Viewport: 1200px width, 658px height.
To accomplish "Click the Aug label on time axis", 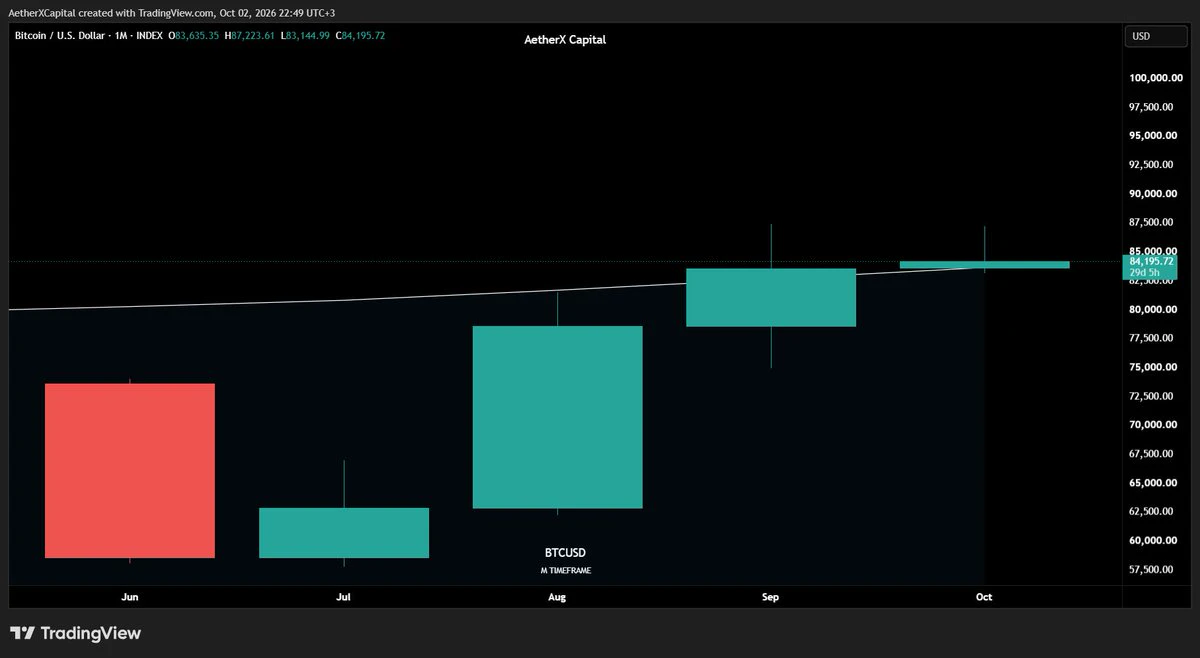I will (x=557, y=597).
